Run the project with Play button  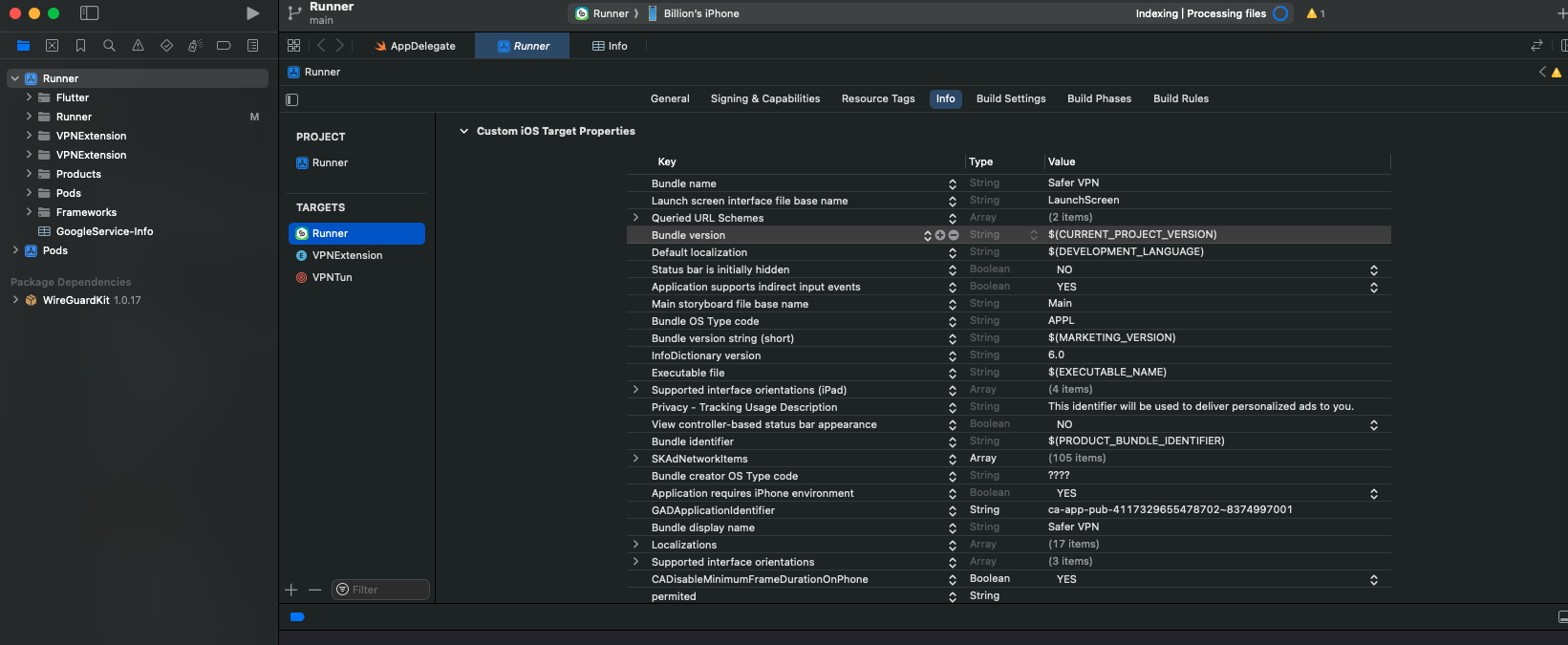point(252,13)
